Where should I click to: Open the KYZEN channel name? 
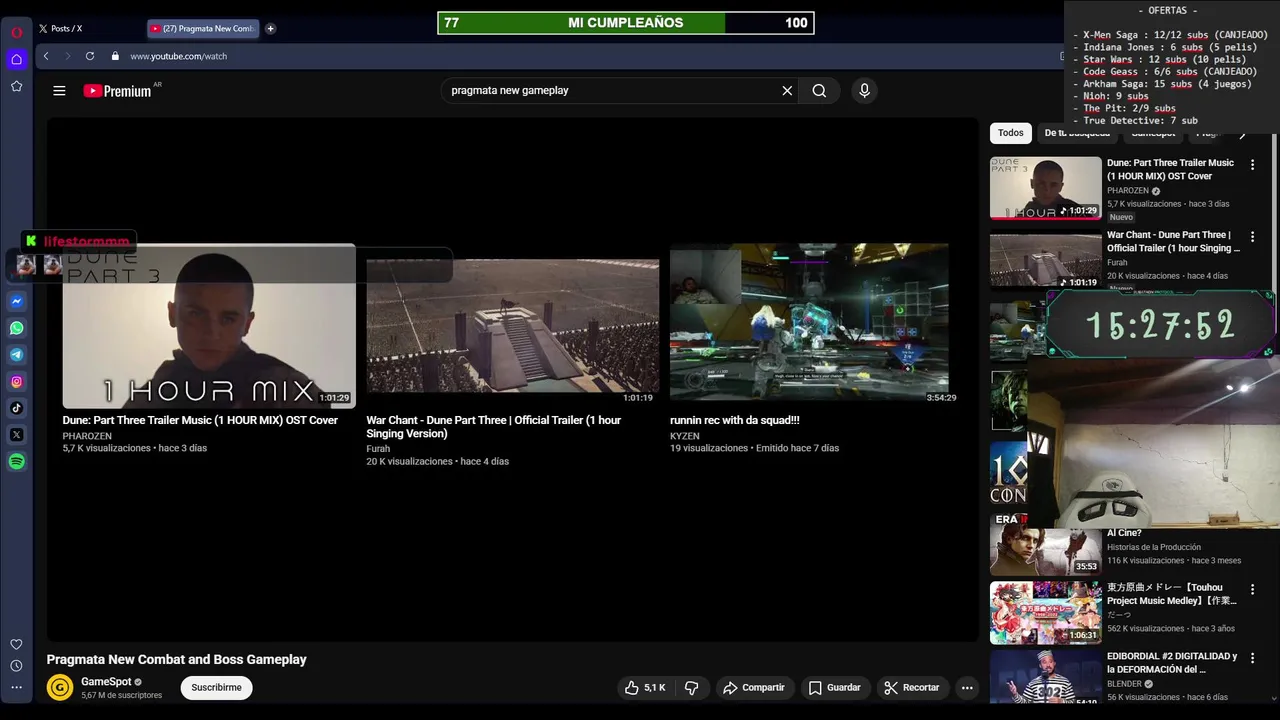click(685, 437)
